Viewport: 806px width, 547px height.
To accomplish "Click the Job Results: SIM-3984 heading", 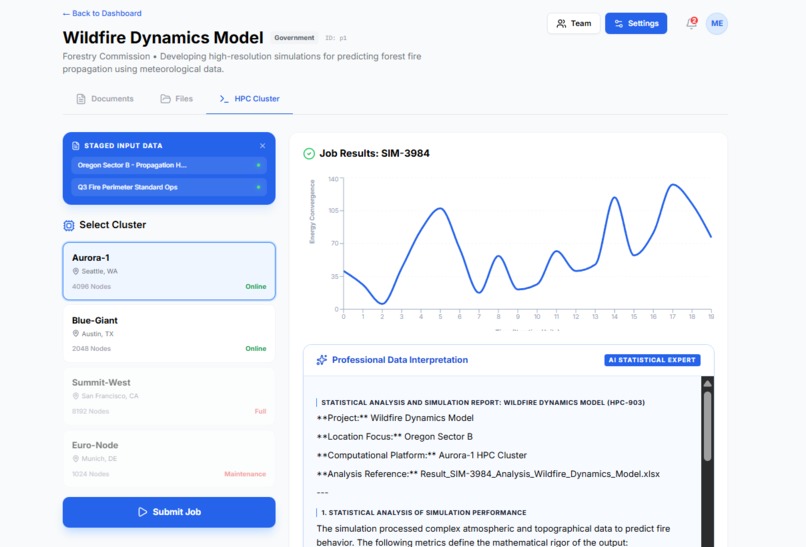I will pos(375,154).
